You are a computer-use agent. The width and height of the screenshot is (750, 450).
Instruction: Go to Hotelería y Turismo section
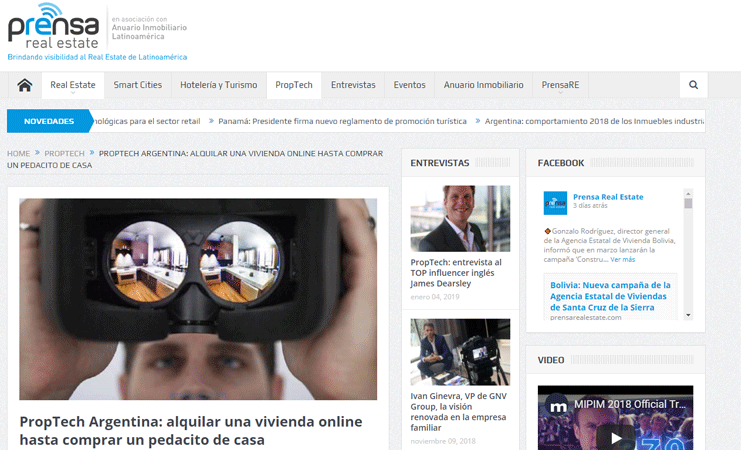click(219, 86)
